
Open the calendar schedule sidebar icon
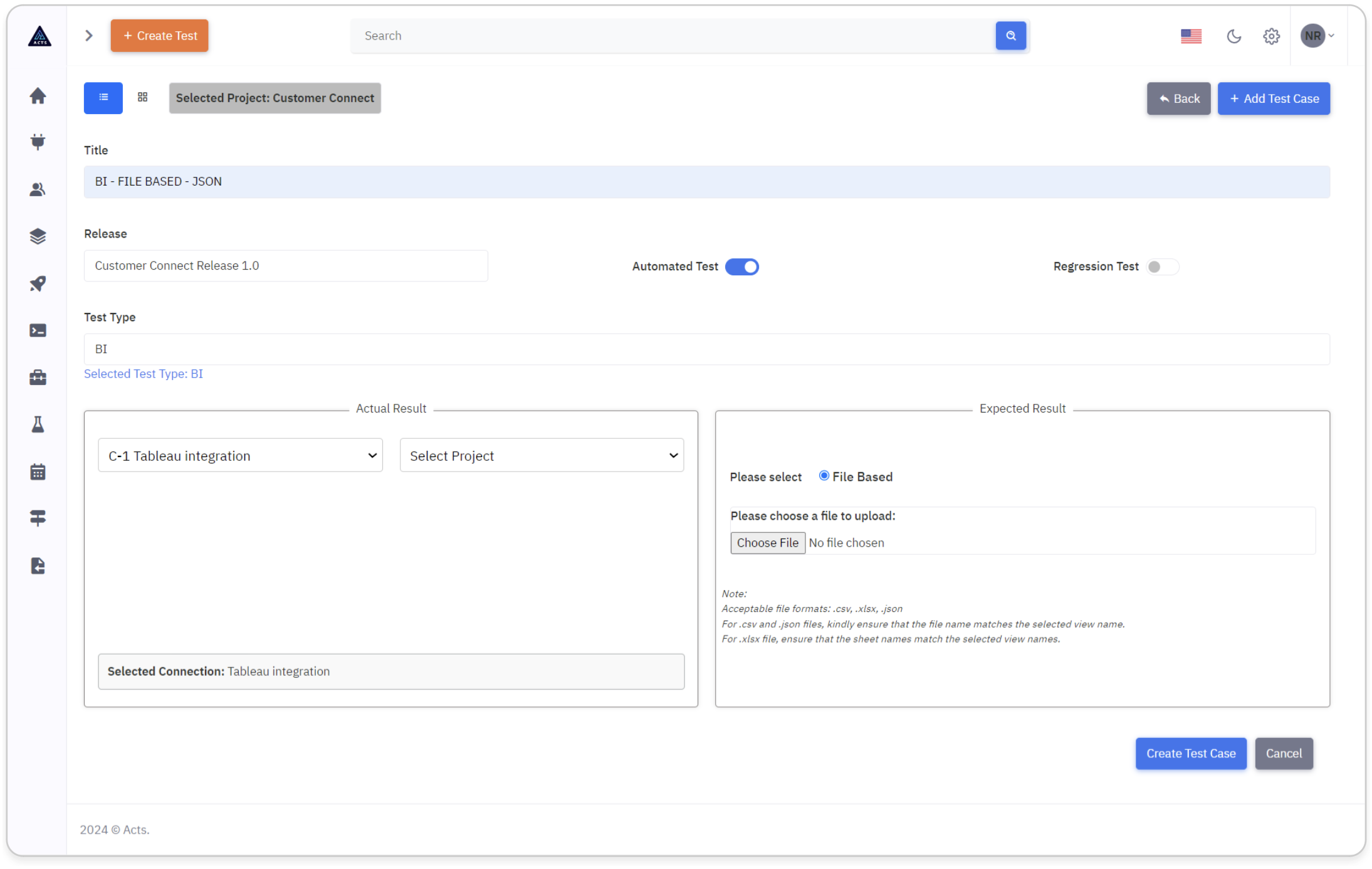pyautogui.click(x=38, y=471)
